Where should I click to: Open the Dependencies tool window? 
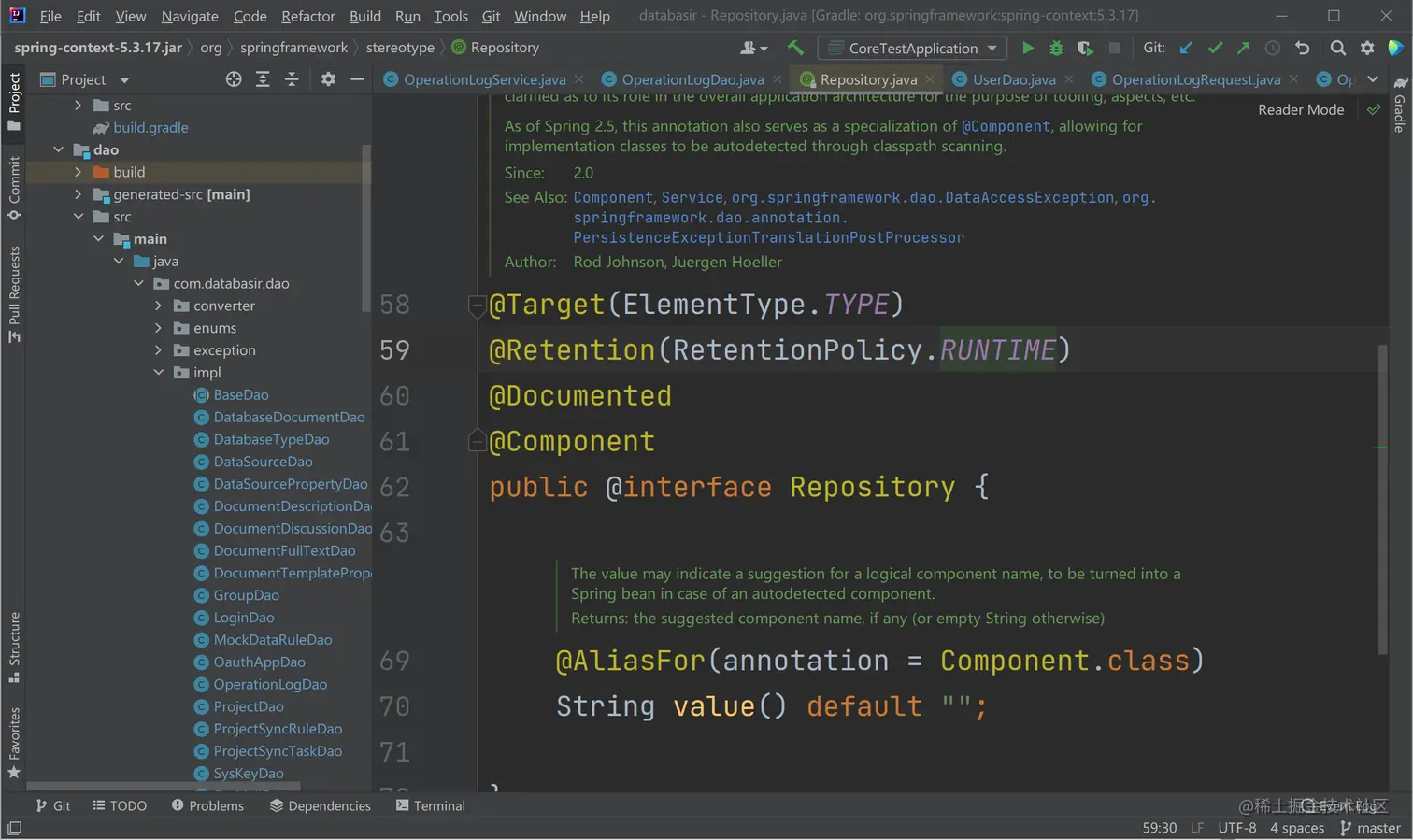(x=321, y=805)
